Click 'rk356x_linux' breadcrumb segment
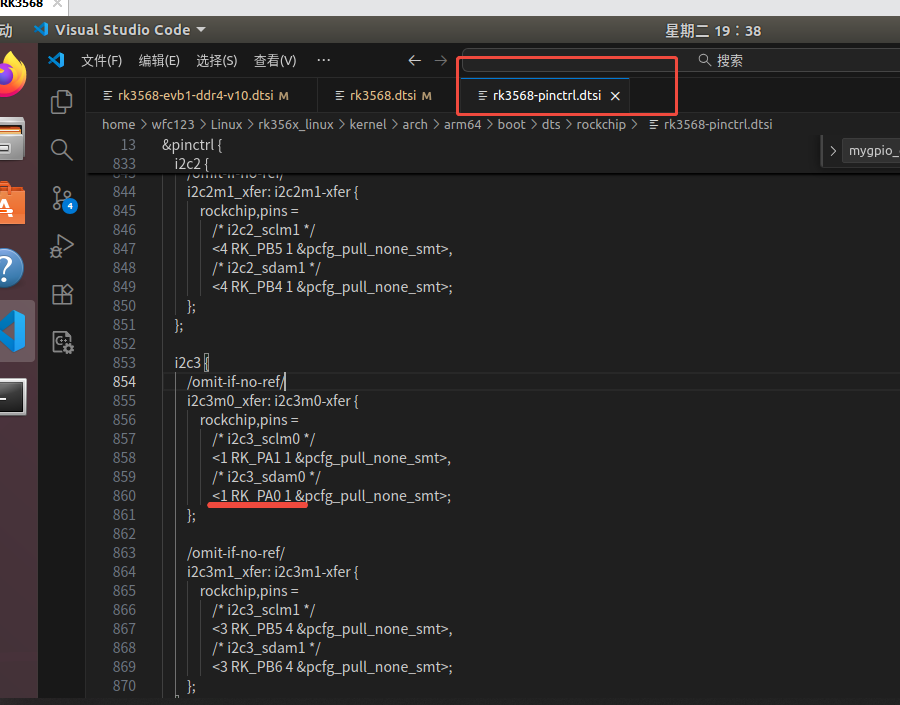This screenshot has height=705, width=900. pos(296,125)
